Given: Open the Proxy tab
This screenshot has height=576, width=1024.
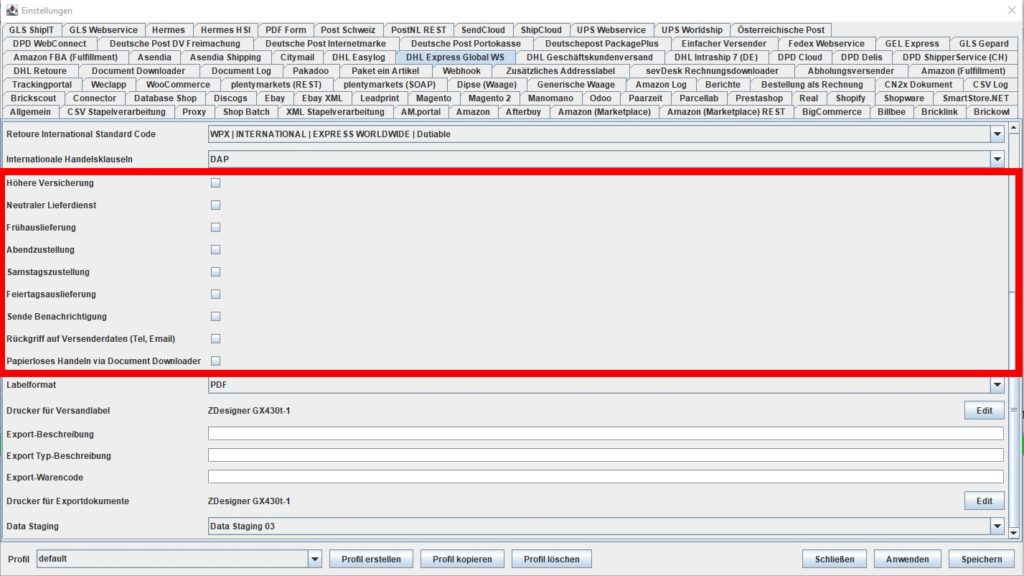Looking at the screenshot, I should [194, 112].
